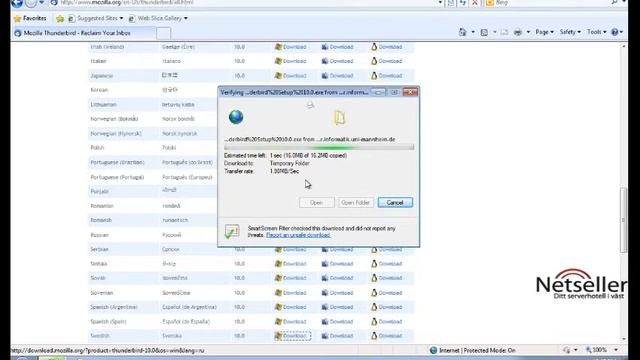Click the Print icon in command bar
640x360 pixels.
[x=518, y=32]
